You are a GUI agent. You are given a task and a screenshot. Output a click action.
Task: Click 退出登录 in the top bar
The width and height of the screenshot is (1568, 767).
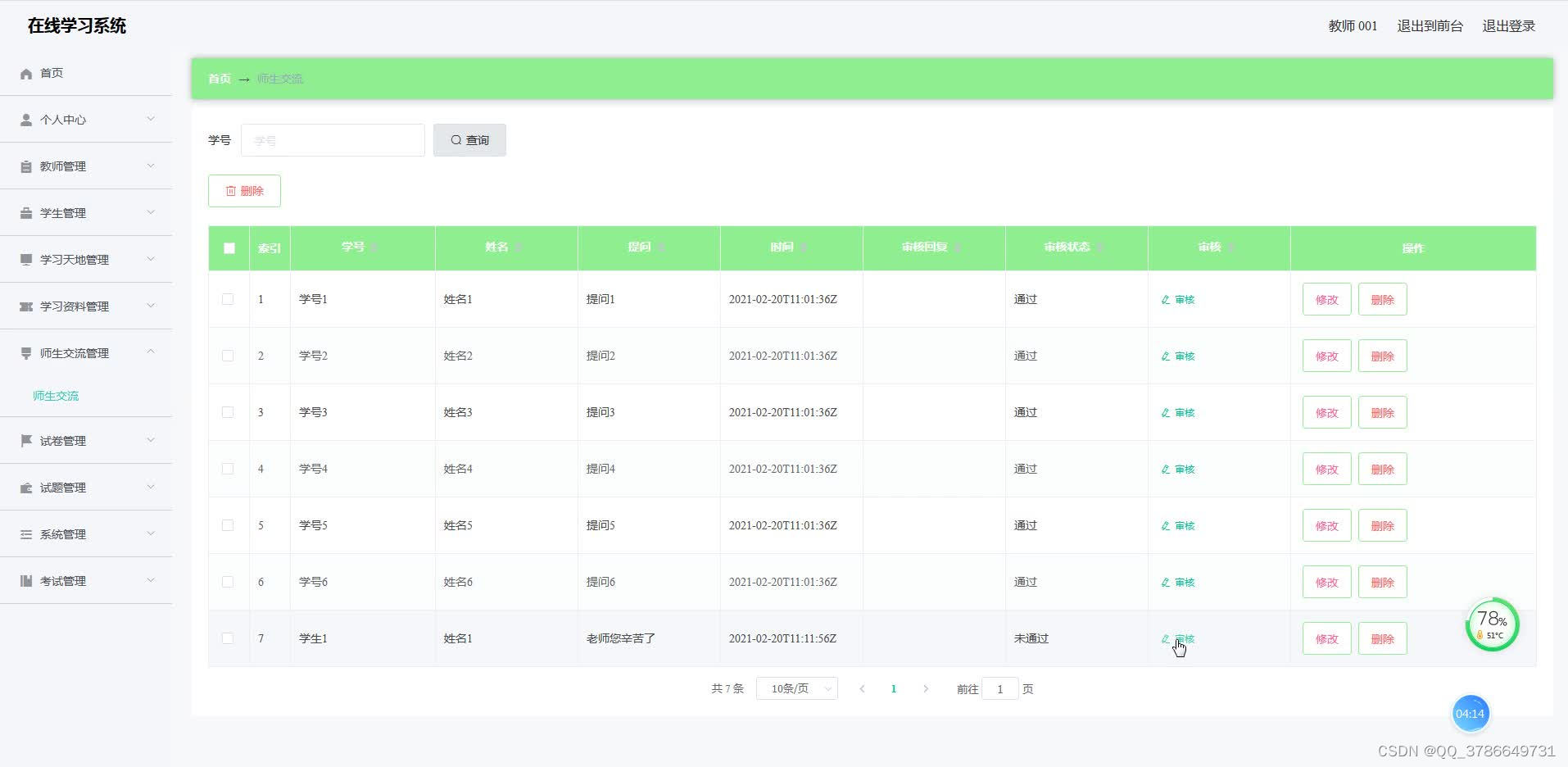(1508, 26)
